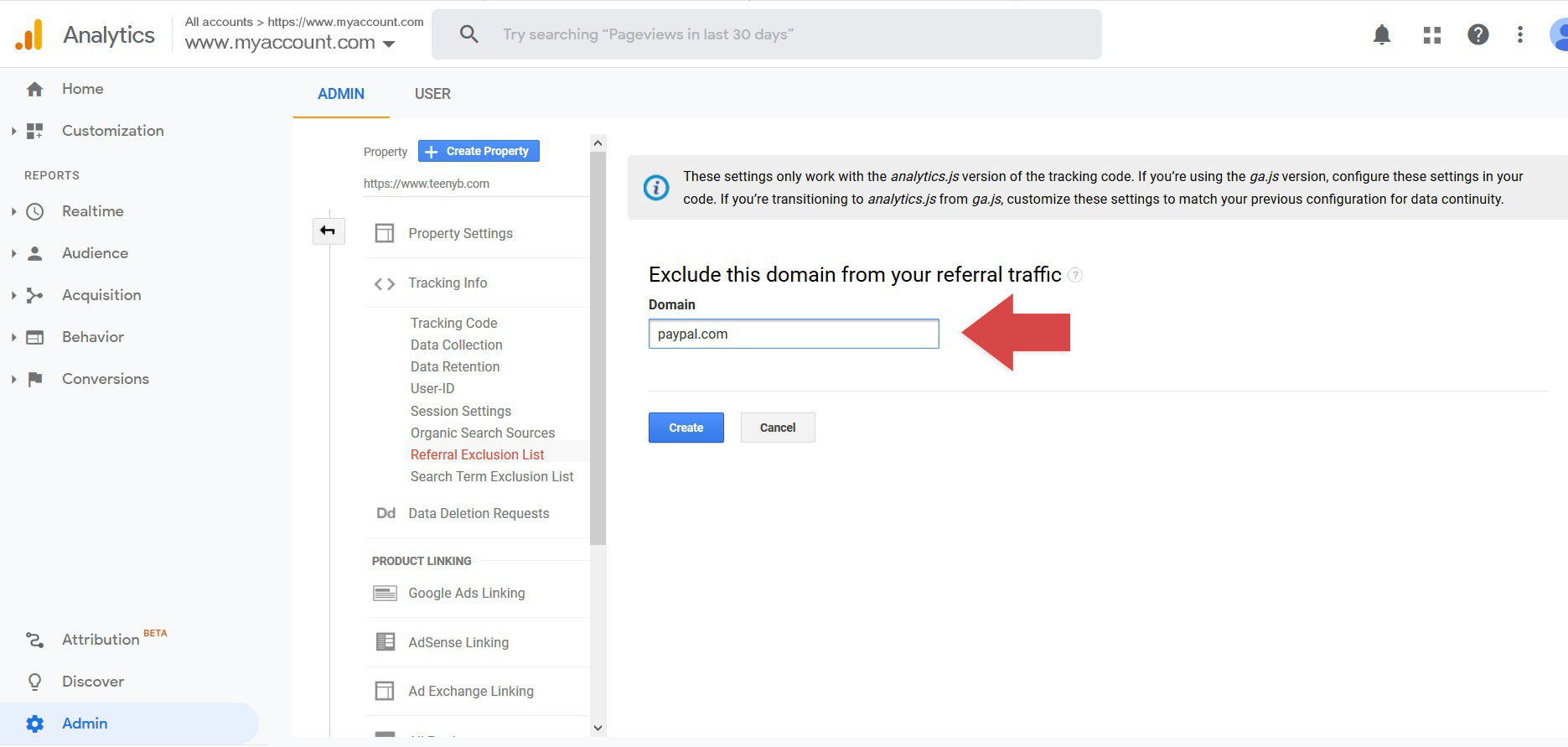Click the Cancel button
The image size is (1568, 747).
point(778,428)
